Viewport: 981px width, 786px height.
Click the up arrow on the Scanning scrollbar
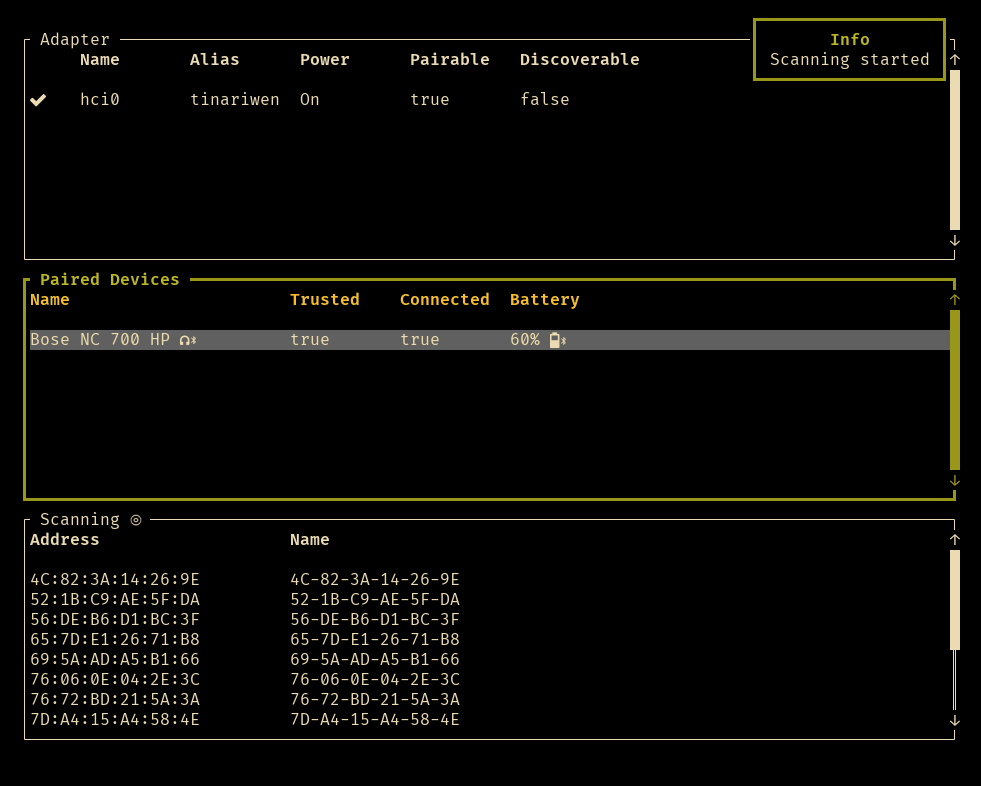coord(955,539)
